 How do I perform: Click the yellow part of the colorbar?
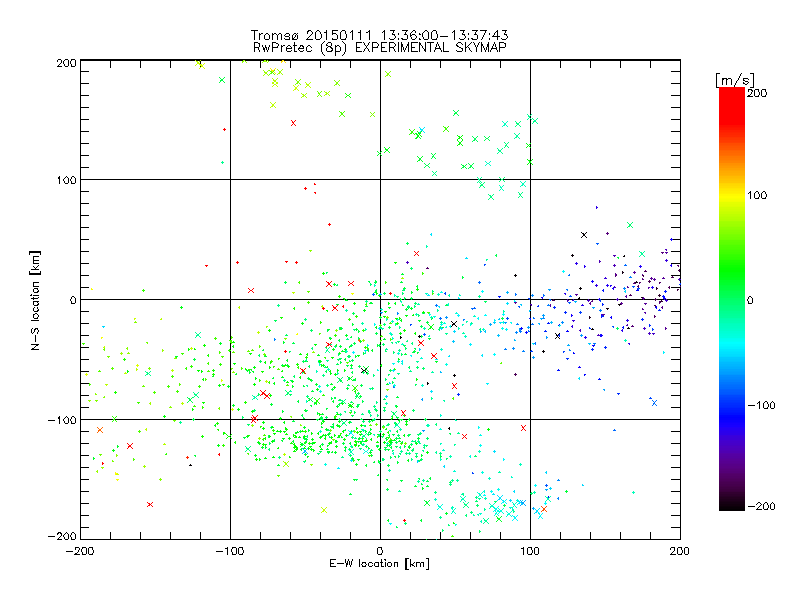click(x=732, y=196)
